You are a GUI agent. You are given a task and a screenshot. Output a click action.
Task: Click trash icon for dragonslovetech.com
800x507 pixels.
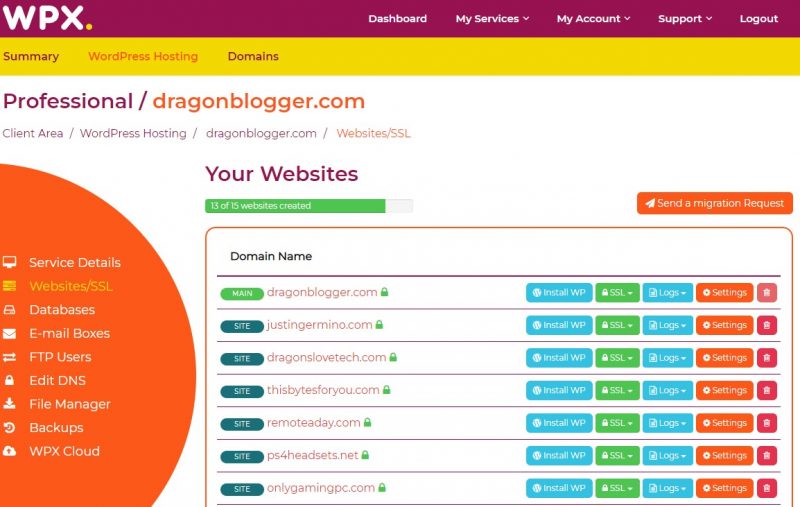(766, 358)
